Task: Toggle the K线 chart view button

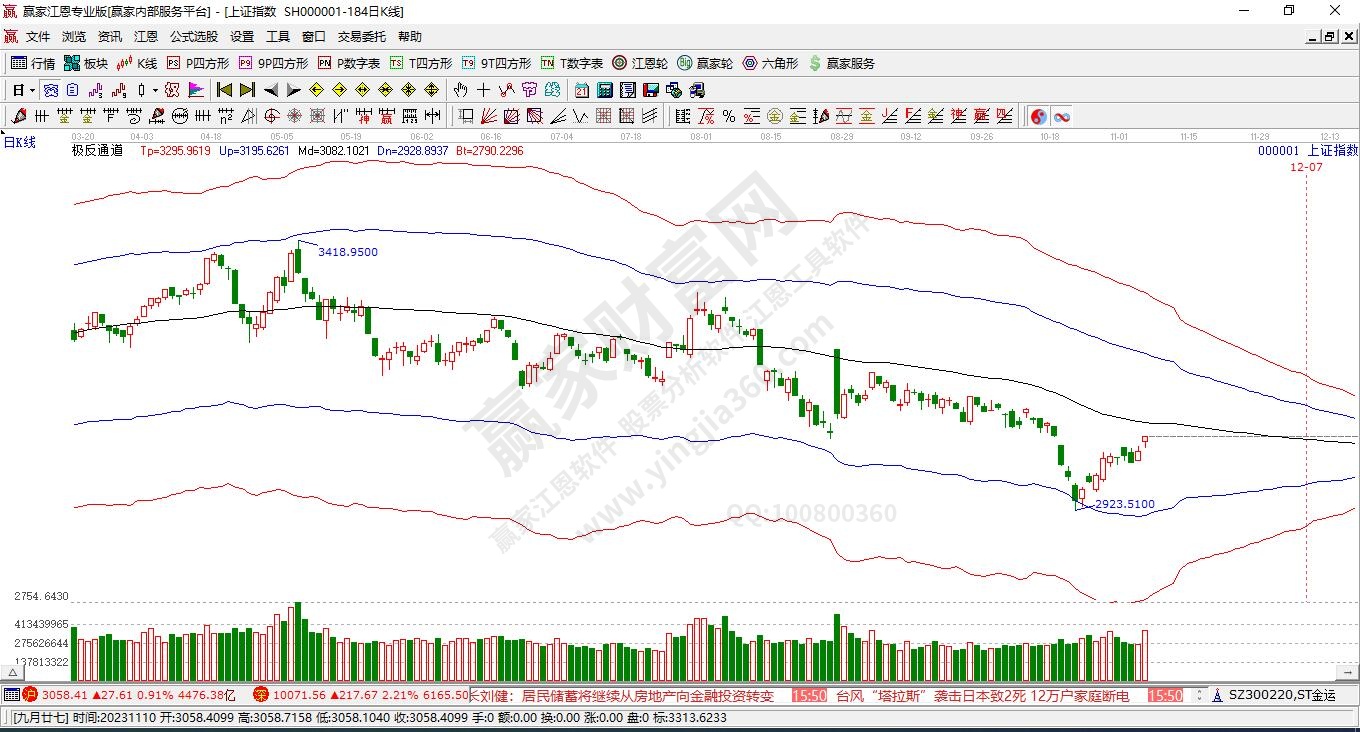Action: click(x=137, y=63)
